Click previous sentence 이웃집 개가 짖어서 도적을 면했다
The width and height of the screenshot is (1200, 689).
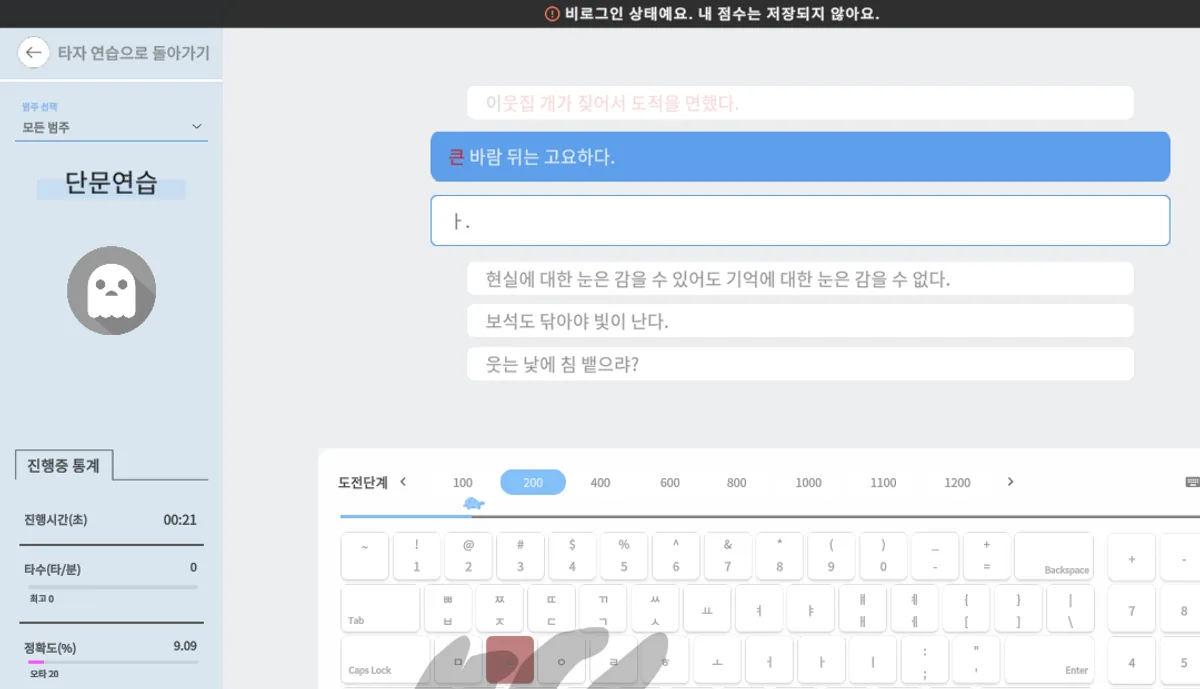(800, 103)
